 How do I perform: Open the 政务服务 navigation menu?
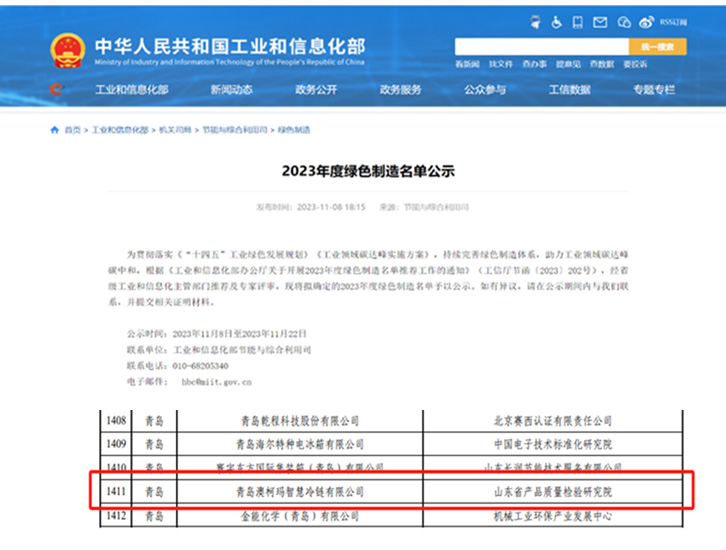400,90
